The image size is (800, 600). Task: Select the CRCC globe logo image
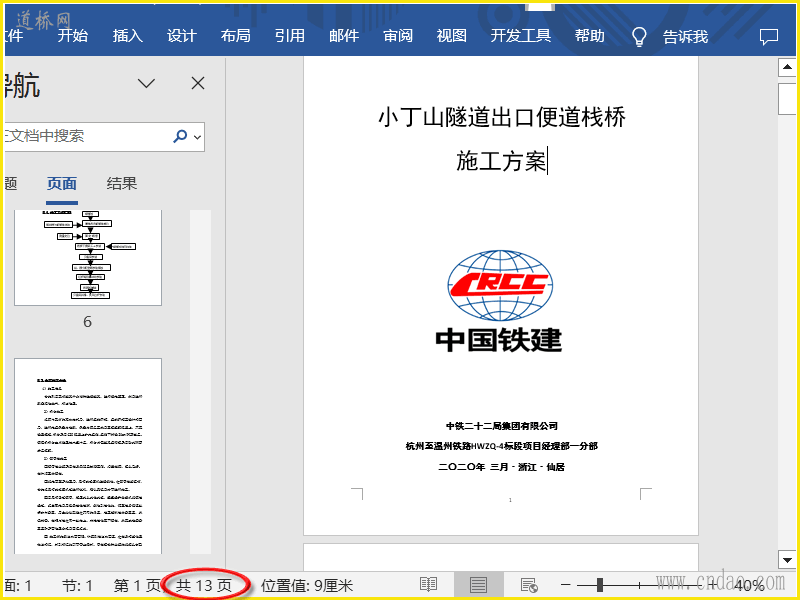(500, 285)
